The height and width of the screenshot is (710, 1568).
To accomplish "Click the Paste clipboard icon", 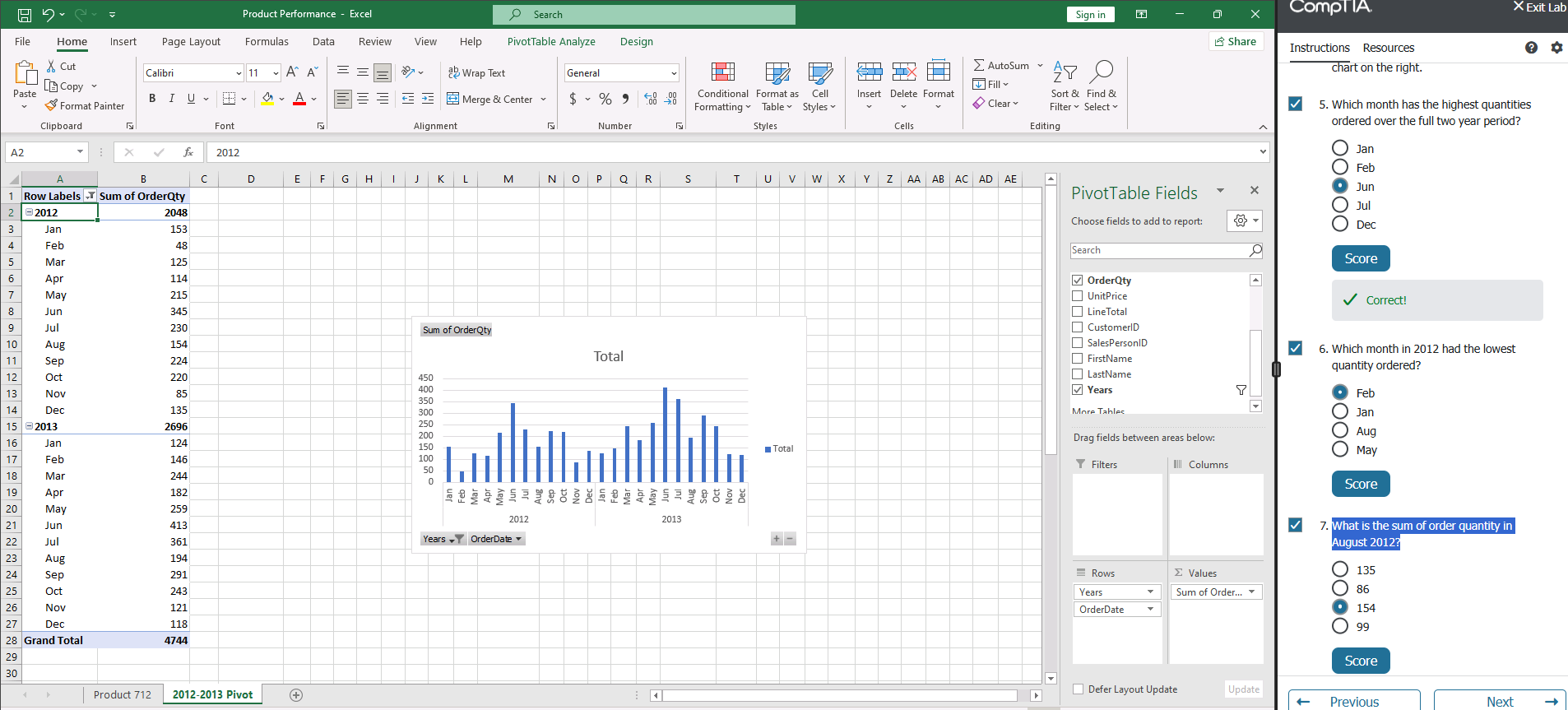I will coord(25,75).
